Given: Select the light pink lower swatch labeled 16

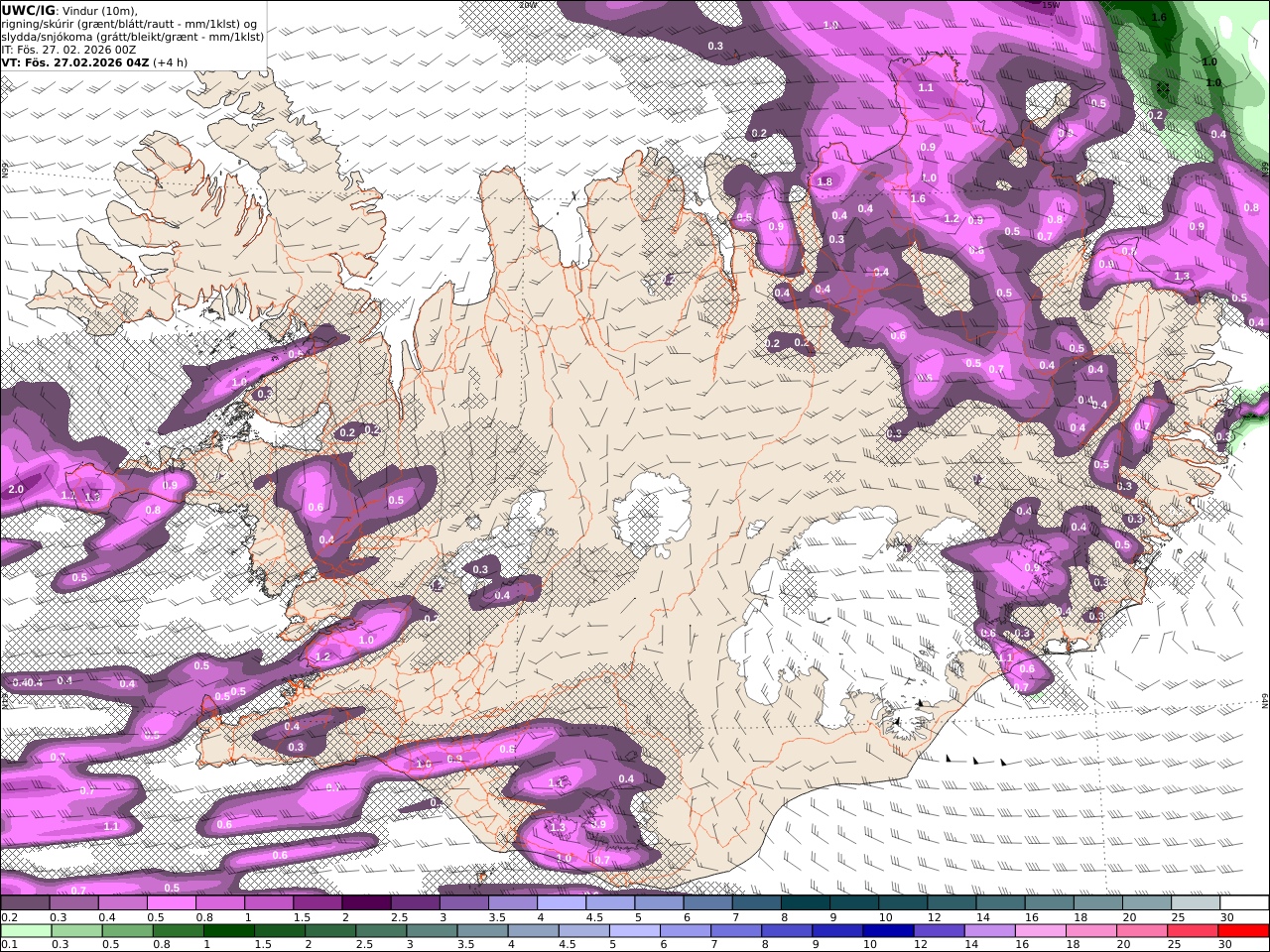Looking at the screenshot, I should (1041, 931).
